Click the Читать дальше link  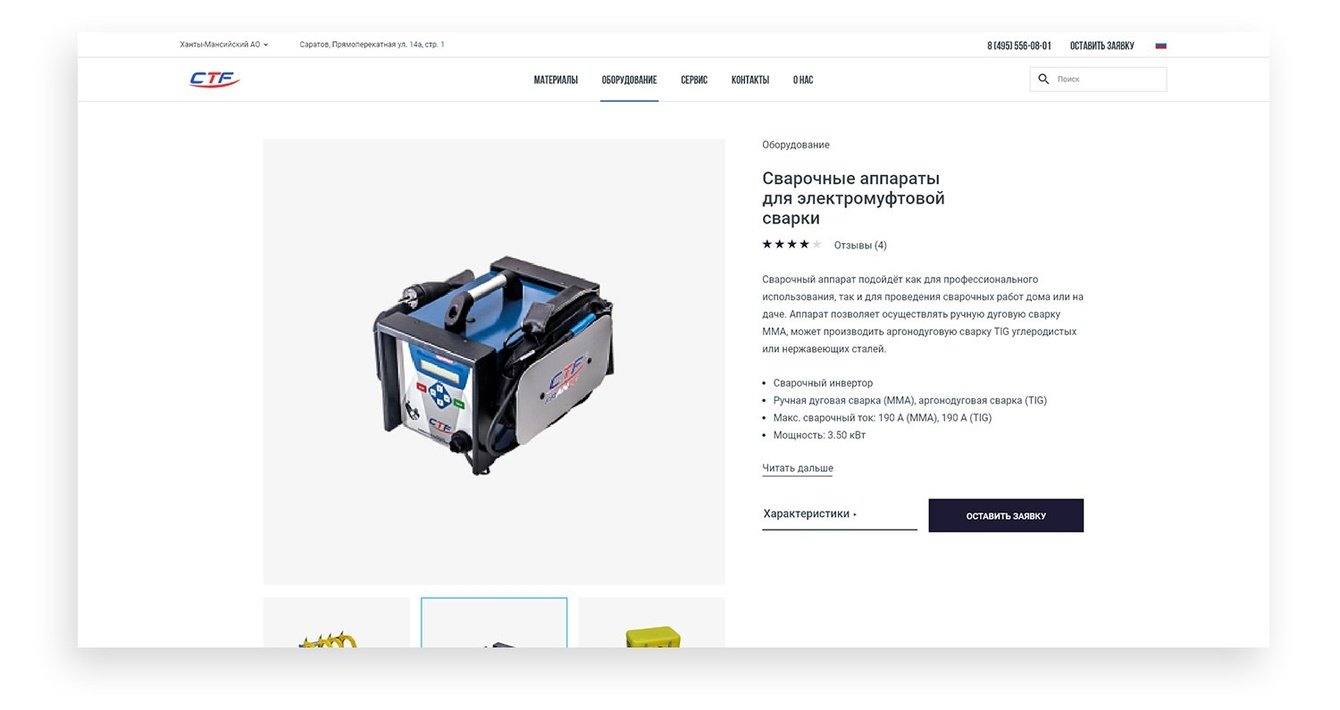[797, 468]
